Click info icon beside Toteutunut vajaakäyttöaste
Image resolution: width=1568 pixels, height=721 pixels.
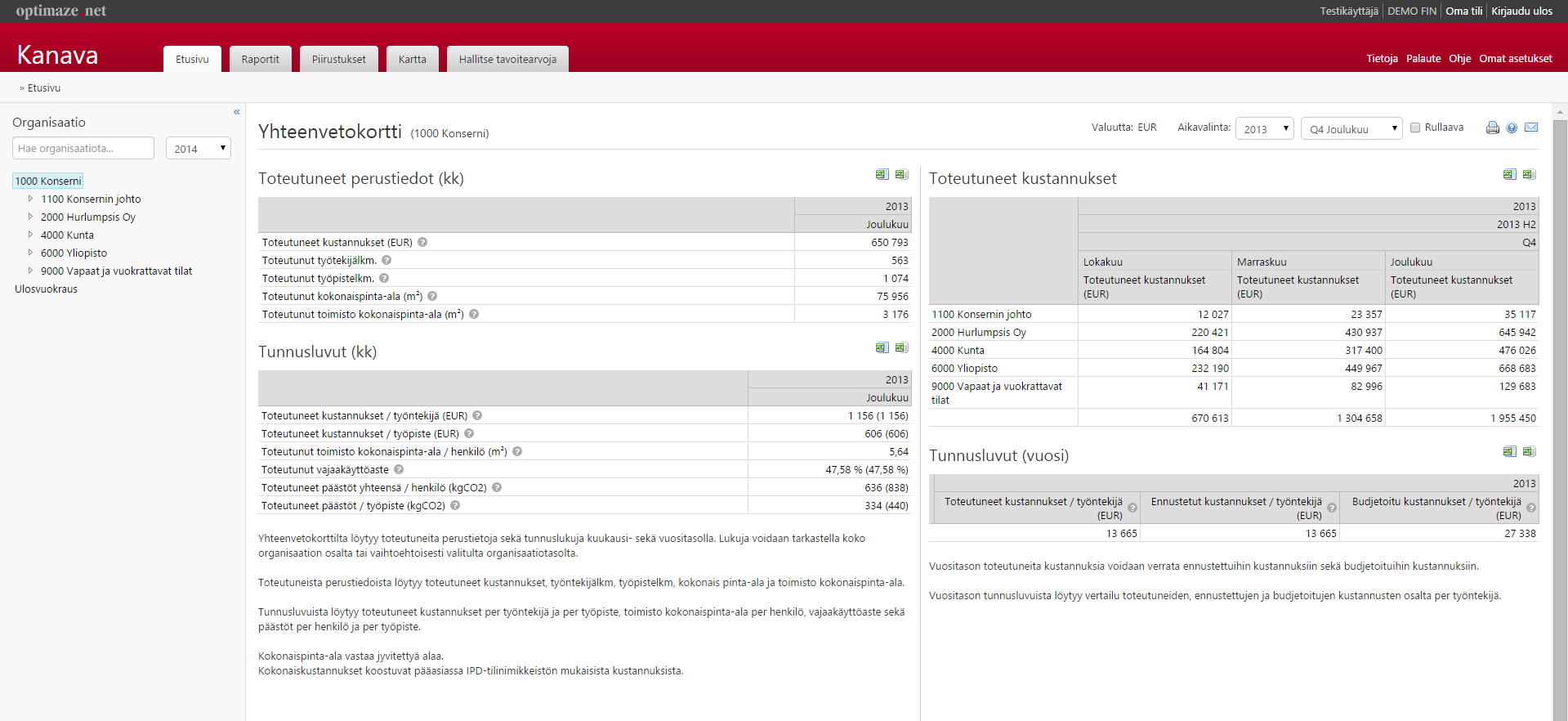(399, 470)
